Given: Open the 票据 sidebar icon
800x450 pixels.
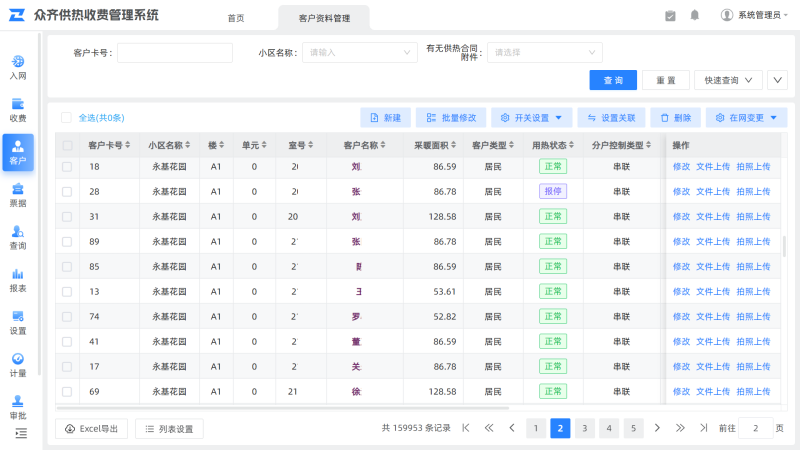Looking at the screenshot, I should (x=18, y=195).
